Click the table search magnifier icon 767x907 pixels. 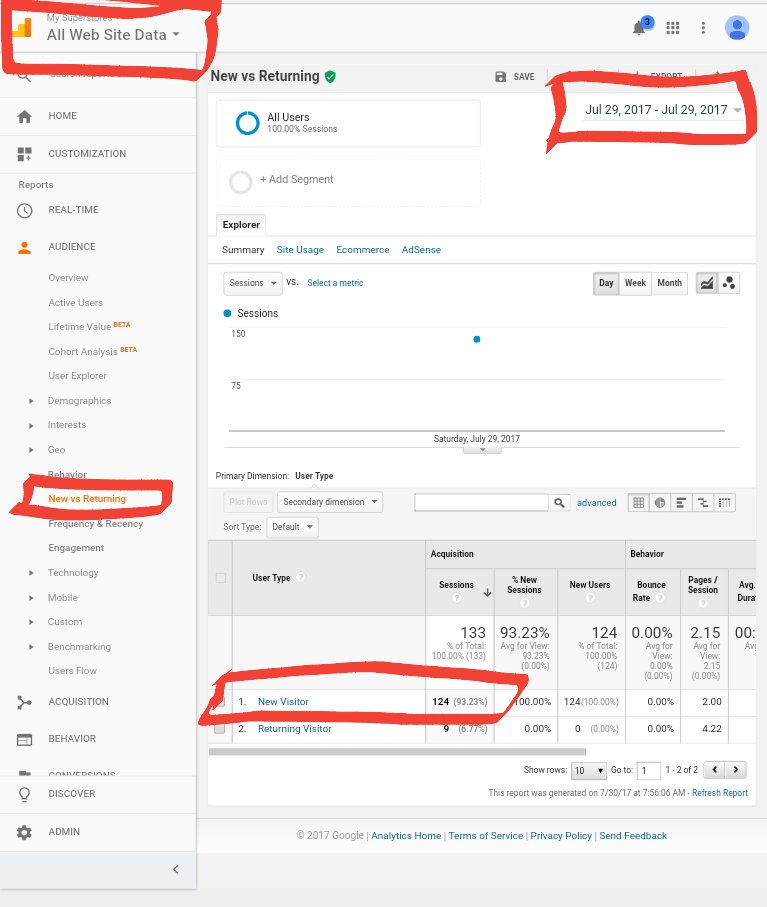tap(559, 503)
